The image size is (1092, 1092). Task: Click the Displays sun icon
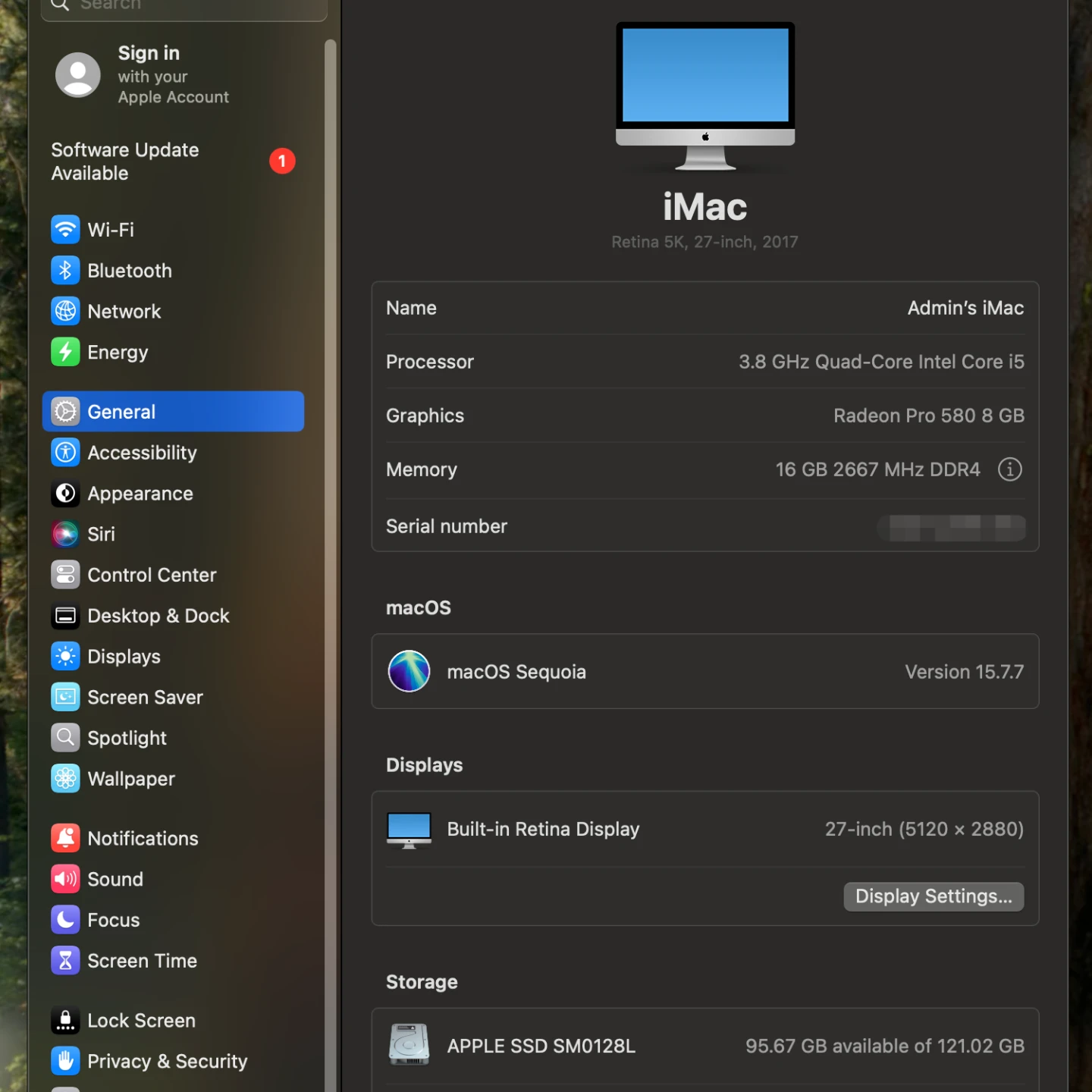[65, 657]
